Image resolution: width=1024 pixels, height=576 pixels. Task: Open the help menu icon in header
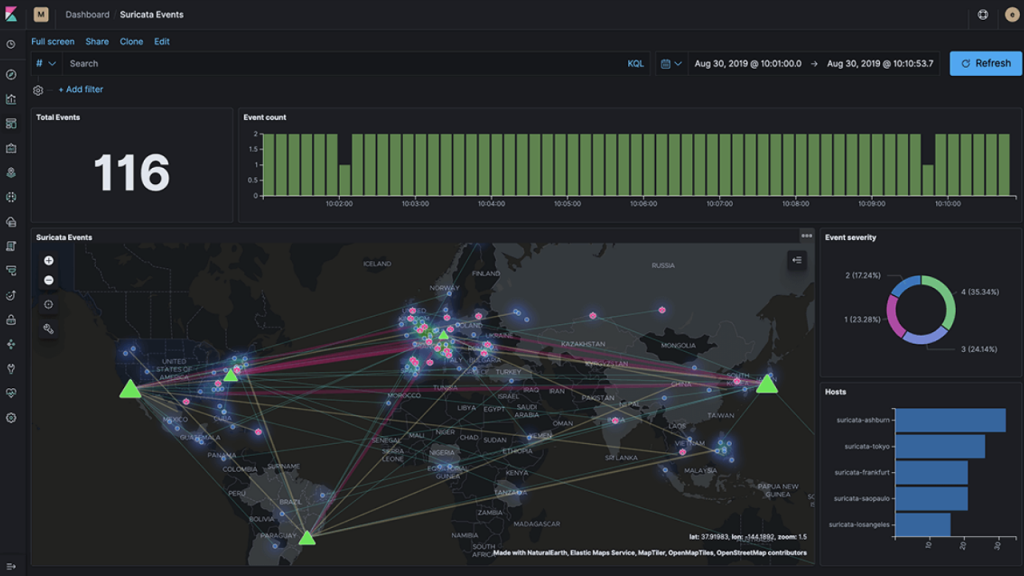pos(983,14)
